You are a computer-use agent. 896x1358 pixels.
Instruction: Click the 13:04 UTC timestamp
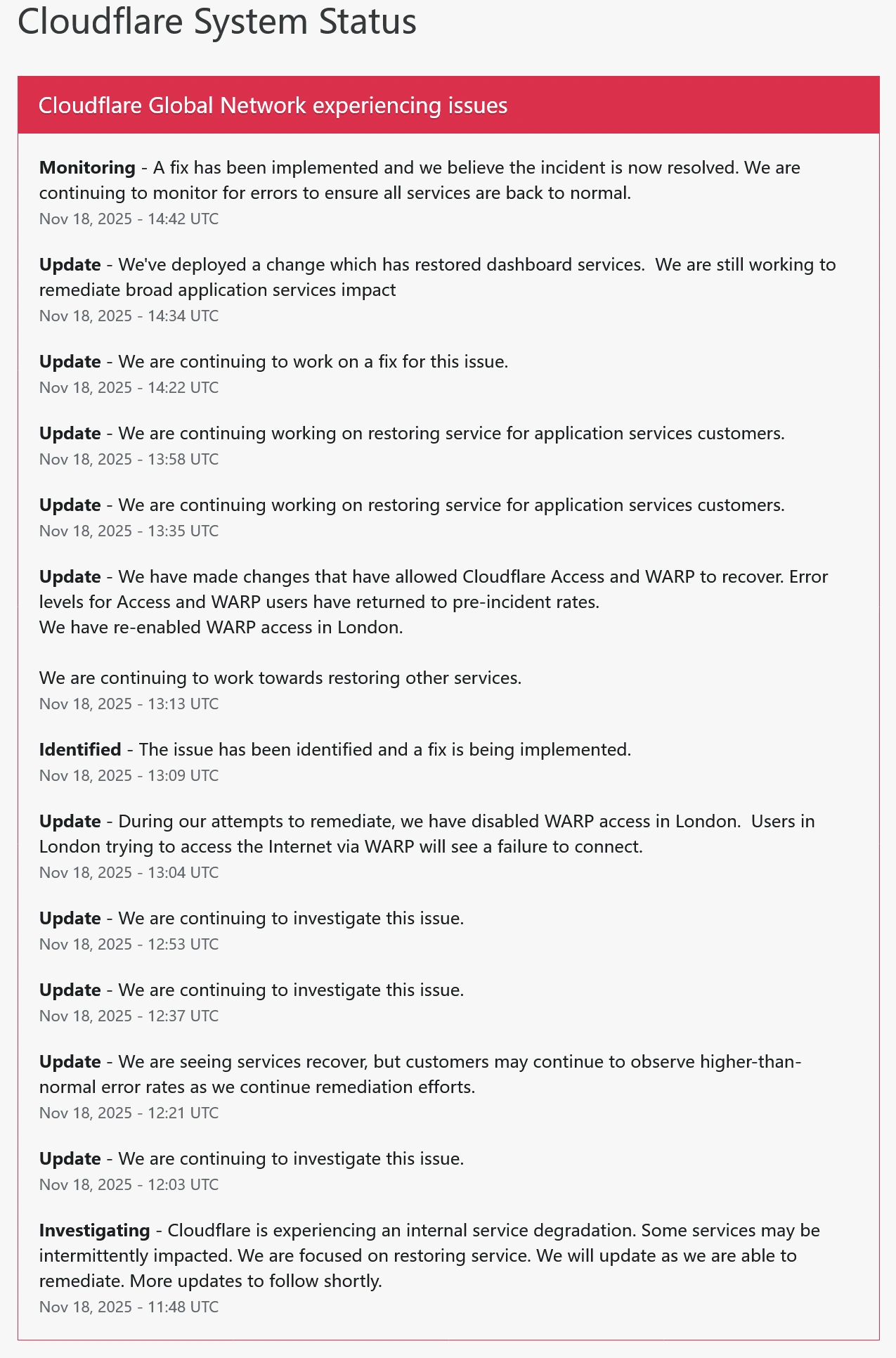click(x=129, y=872)
